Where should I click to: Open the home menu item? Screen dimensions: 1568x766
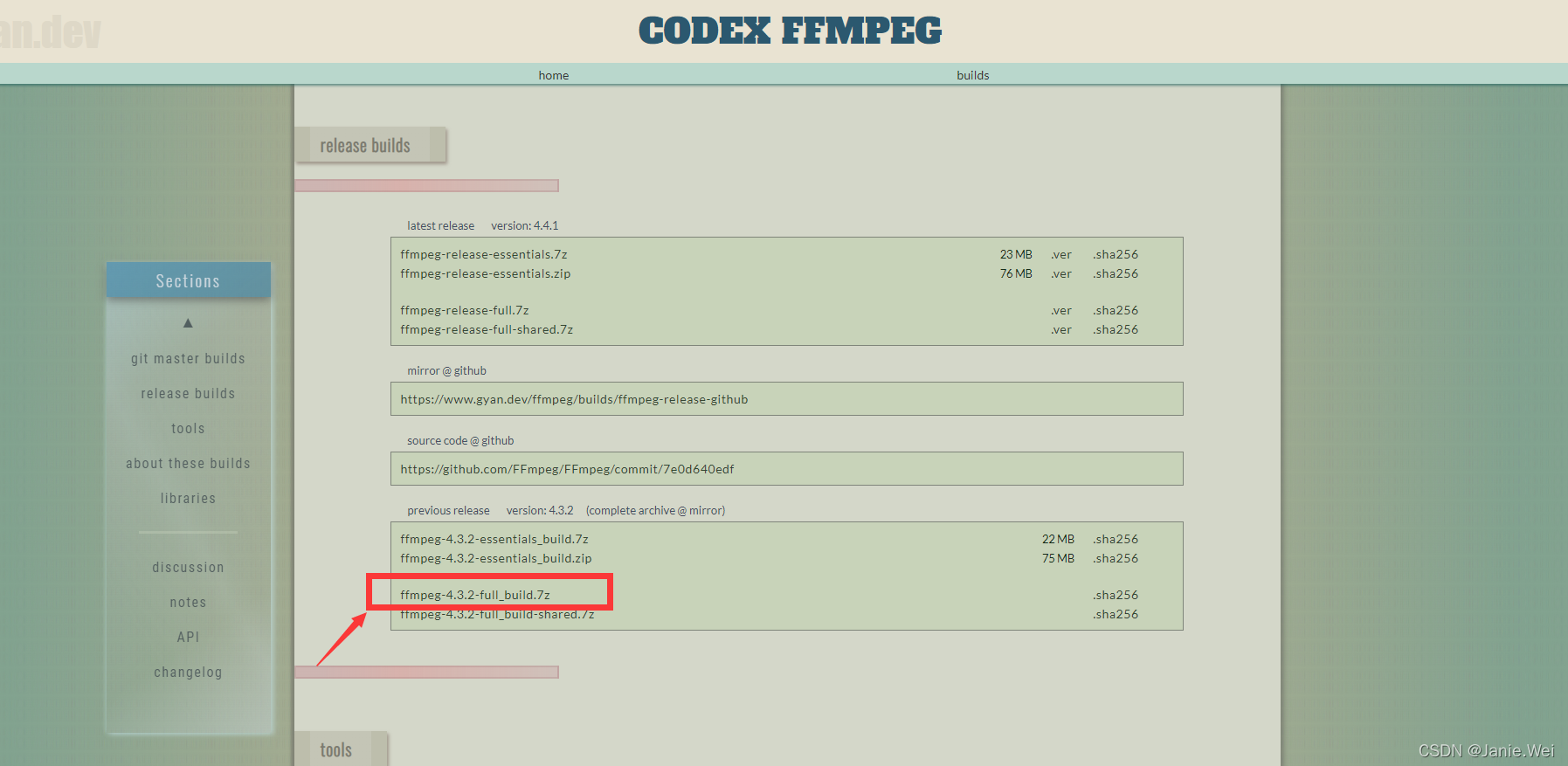coord(554,75)
